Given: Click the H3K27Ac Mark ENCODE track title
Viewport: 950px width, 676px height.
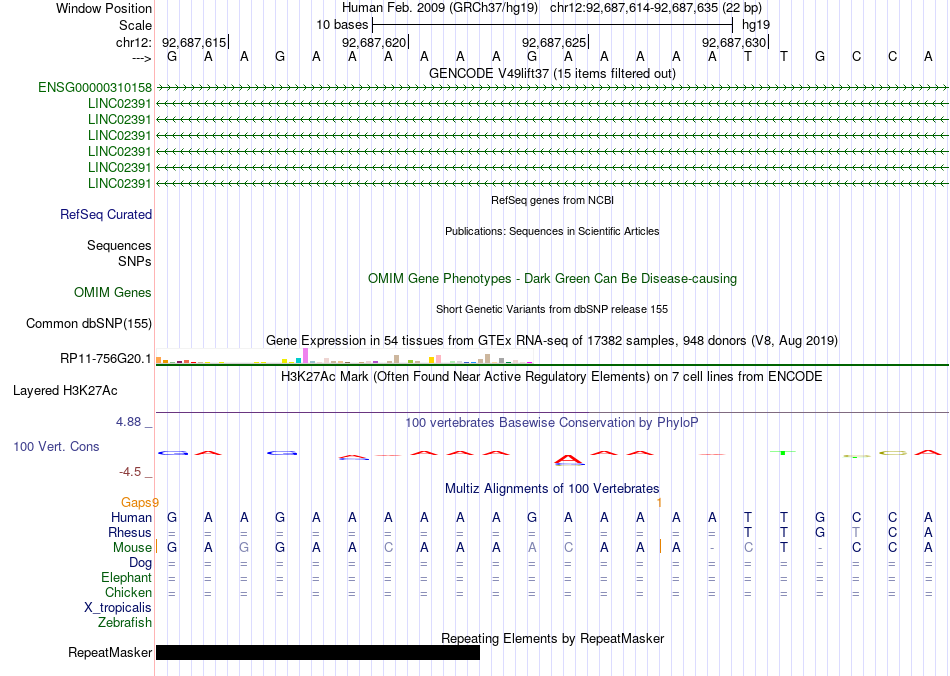Looking at the screenshot, I should (552, 377).
